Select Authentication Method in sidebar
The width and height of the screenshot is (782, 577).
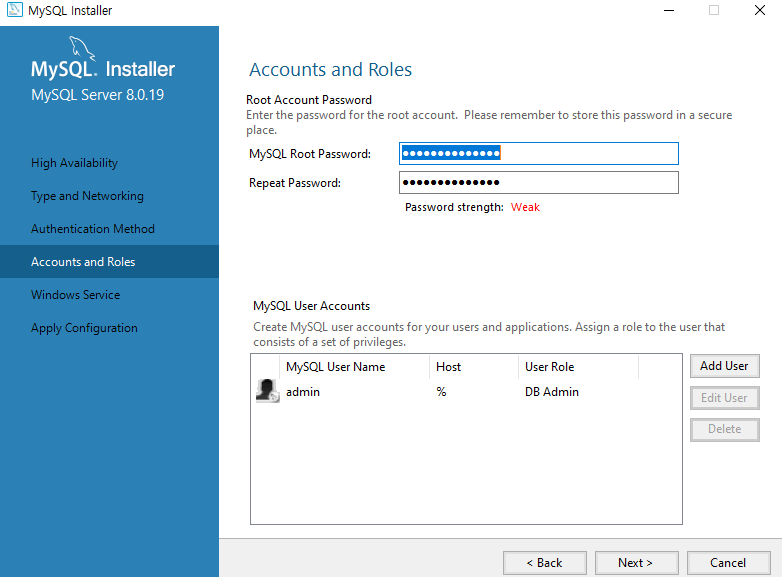tap(93, 229)
